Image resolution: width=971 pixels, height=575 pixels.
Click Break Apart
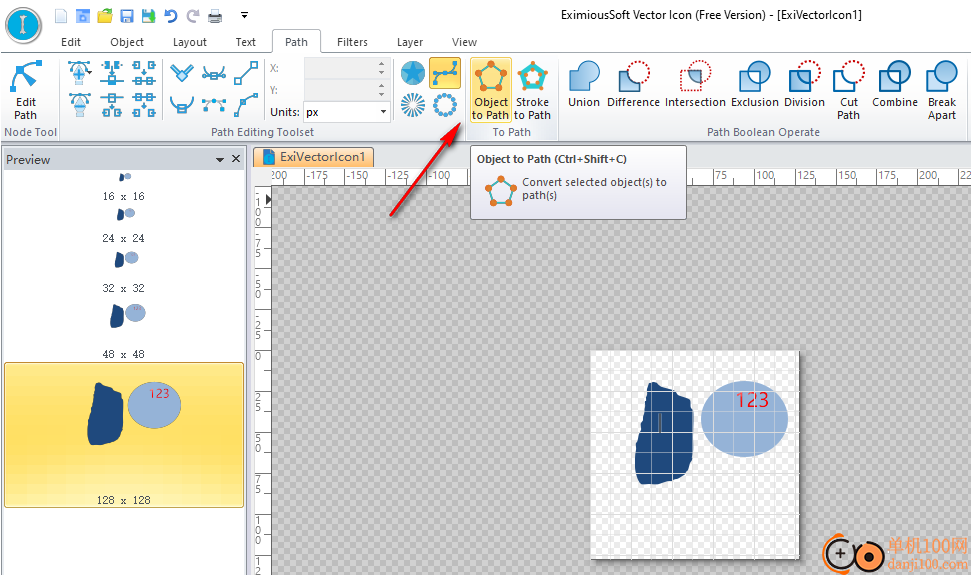941,90
